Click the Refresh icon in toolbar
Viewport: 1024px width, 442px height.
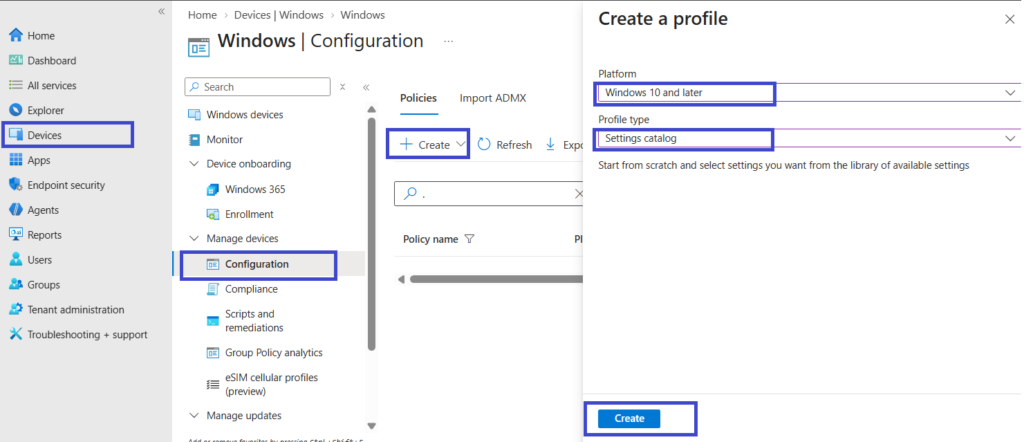(484, 144)
